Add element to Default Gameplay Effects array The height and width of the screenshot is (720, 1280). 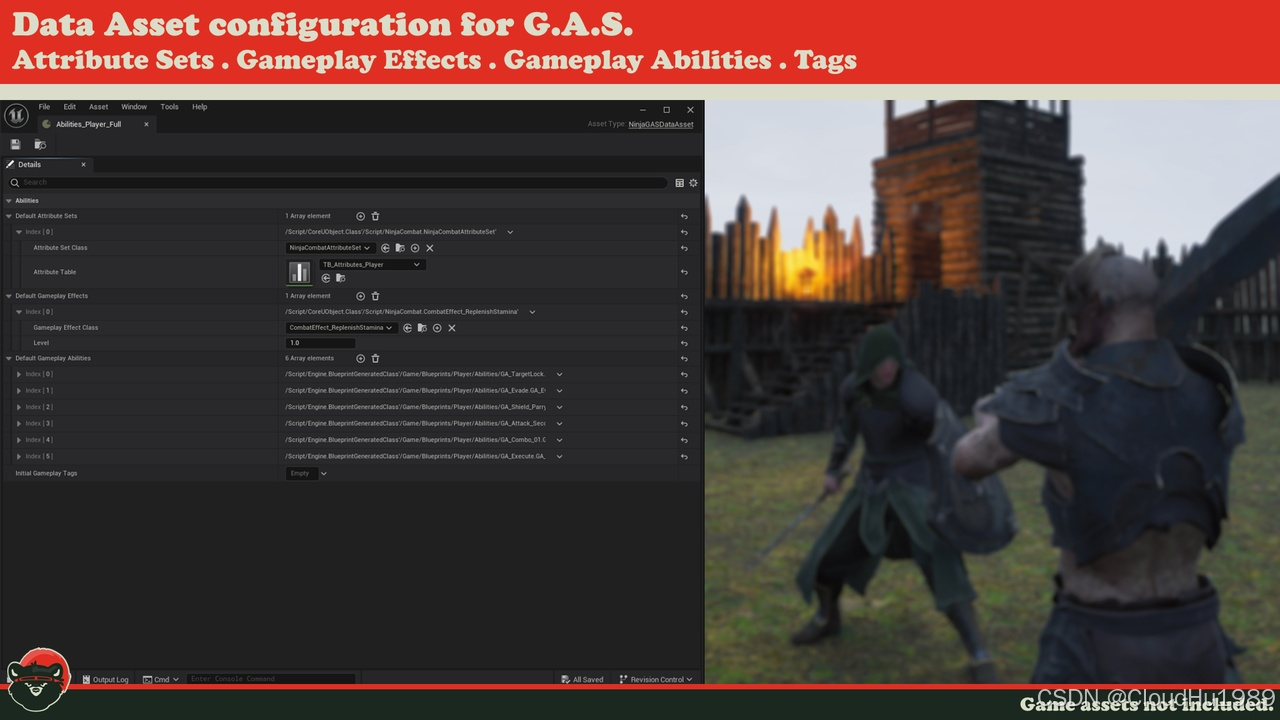[361, 296]
